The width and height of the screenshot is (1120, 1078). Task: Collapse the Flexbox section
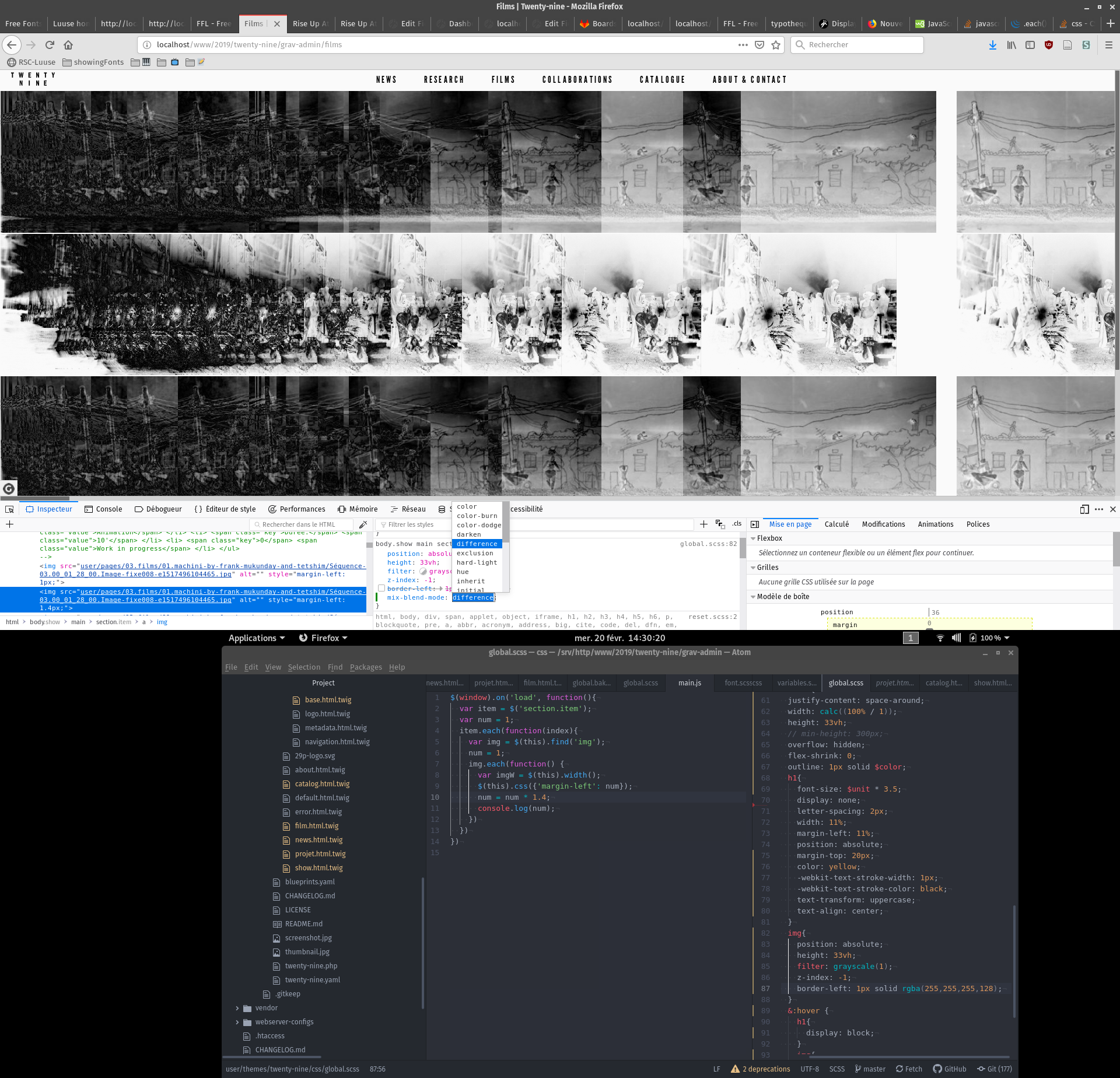click(x=753, y=538)
